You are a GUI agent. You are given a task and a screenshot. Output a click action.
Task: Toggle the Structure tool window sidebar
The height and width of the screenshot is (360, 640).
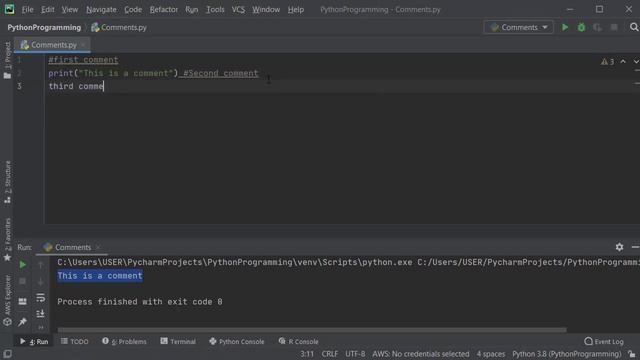pos(7,182)
